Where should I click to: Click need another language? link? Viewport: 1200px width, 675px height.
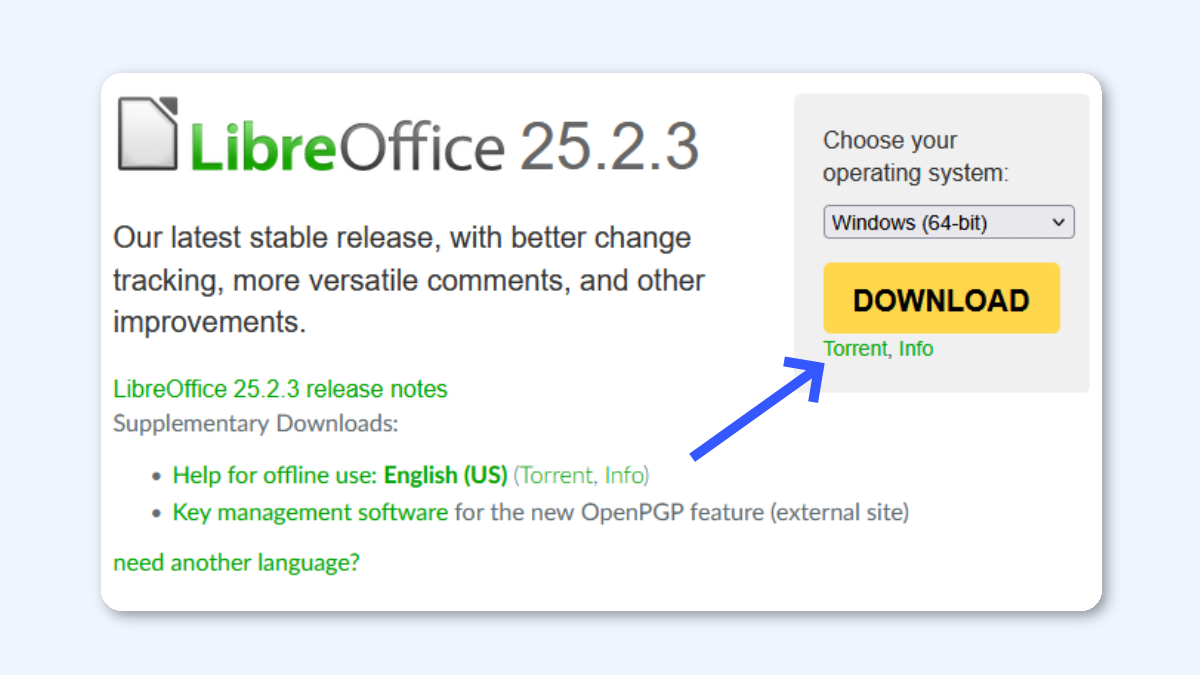click(237, 562)
